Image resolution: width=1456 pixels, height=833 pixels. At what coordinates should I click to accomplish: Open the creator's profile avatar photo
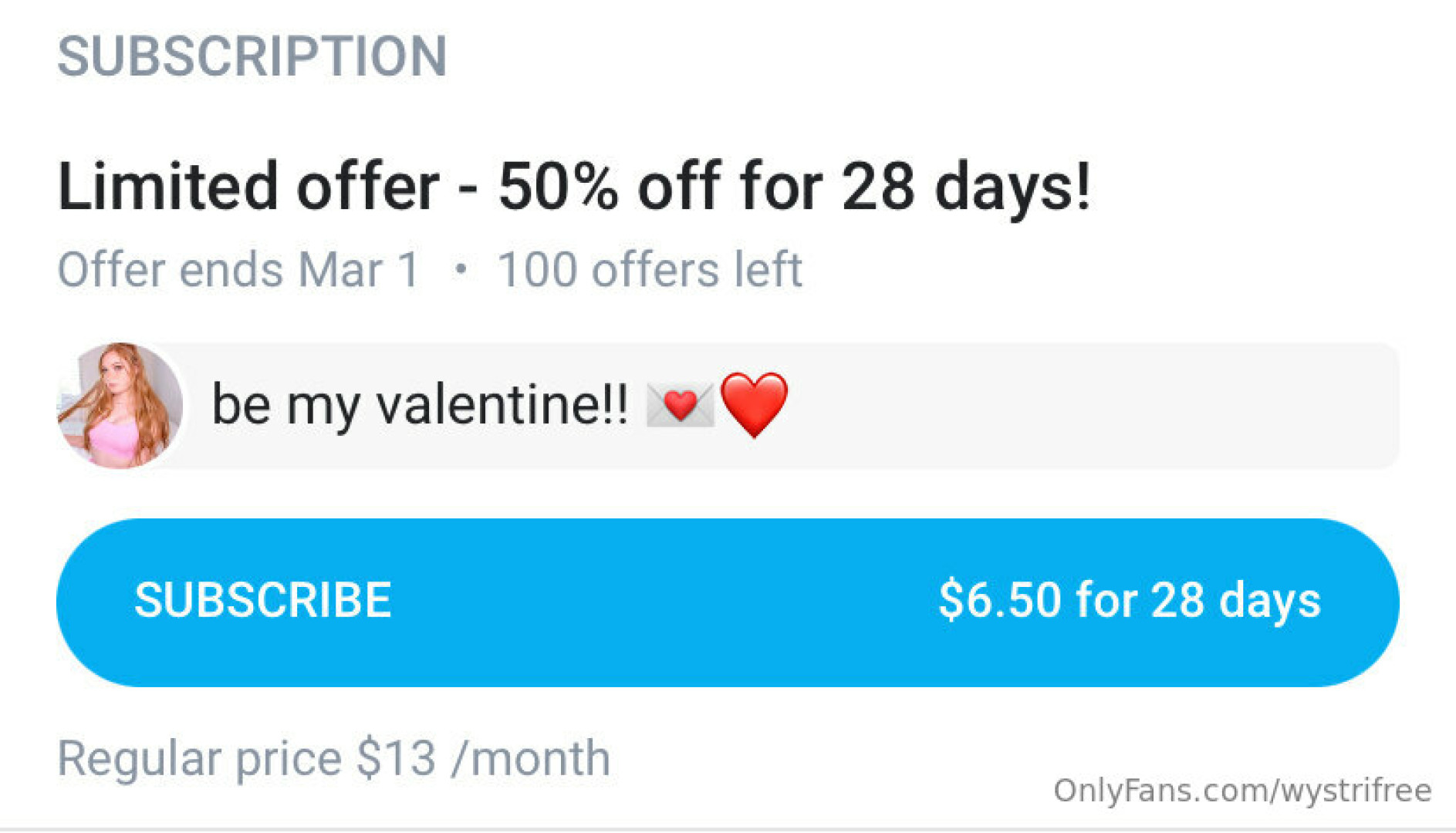120,406
